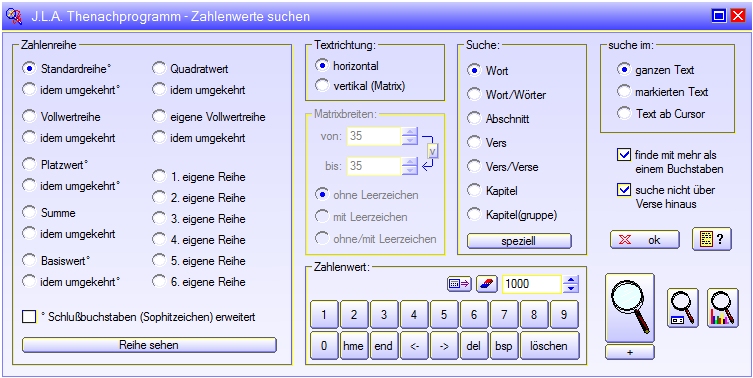Select 6. eigene Reihe option
This screenshot has height=378, width=753.
[x=159, y=281]
